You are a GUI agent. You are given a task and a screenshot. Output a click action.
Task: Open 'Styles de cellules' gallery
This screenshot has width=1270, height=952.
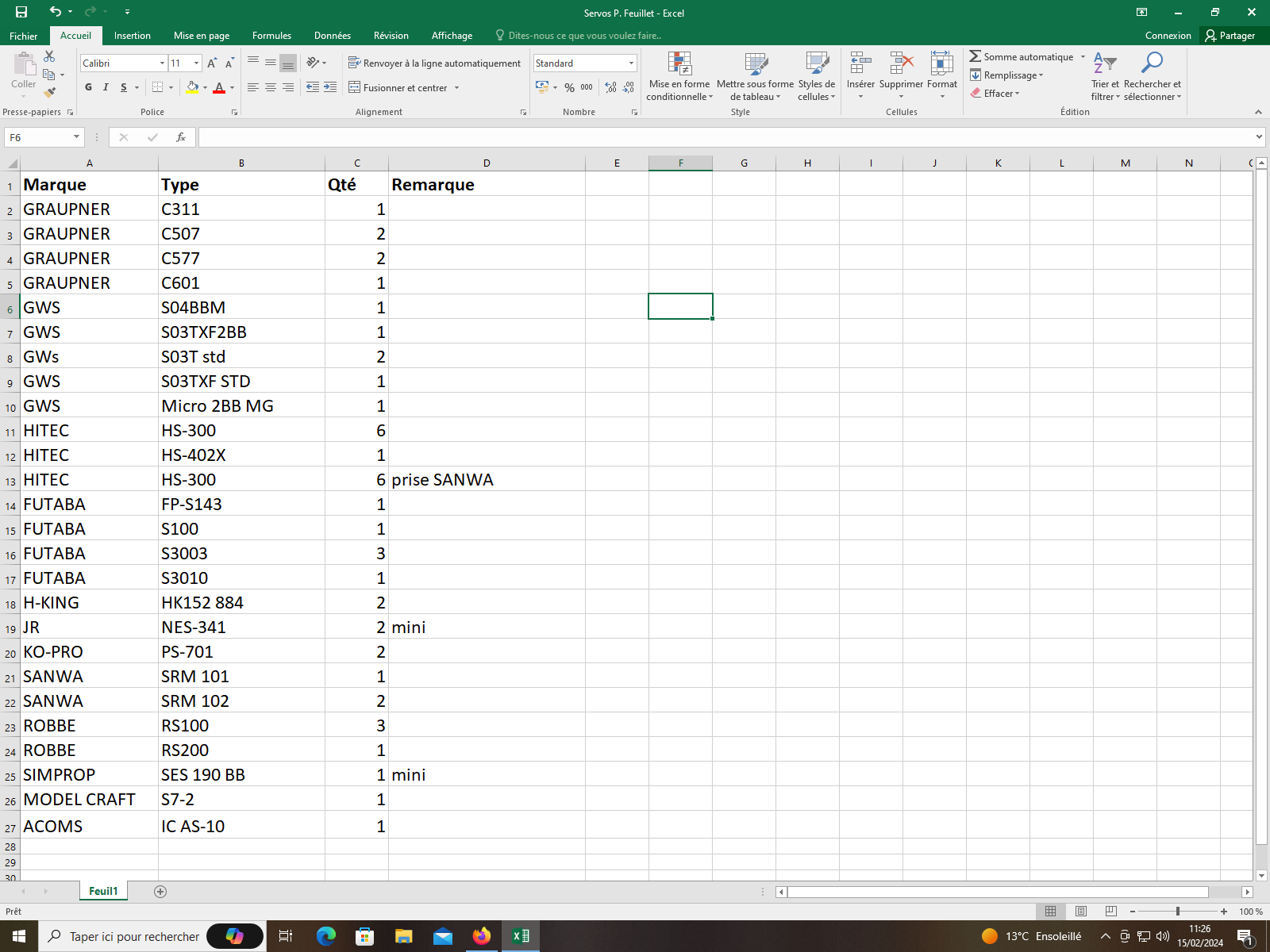[817, 75]
